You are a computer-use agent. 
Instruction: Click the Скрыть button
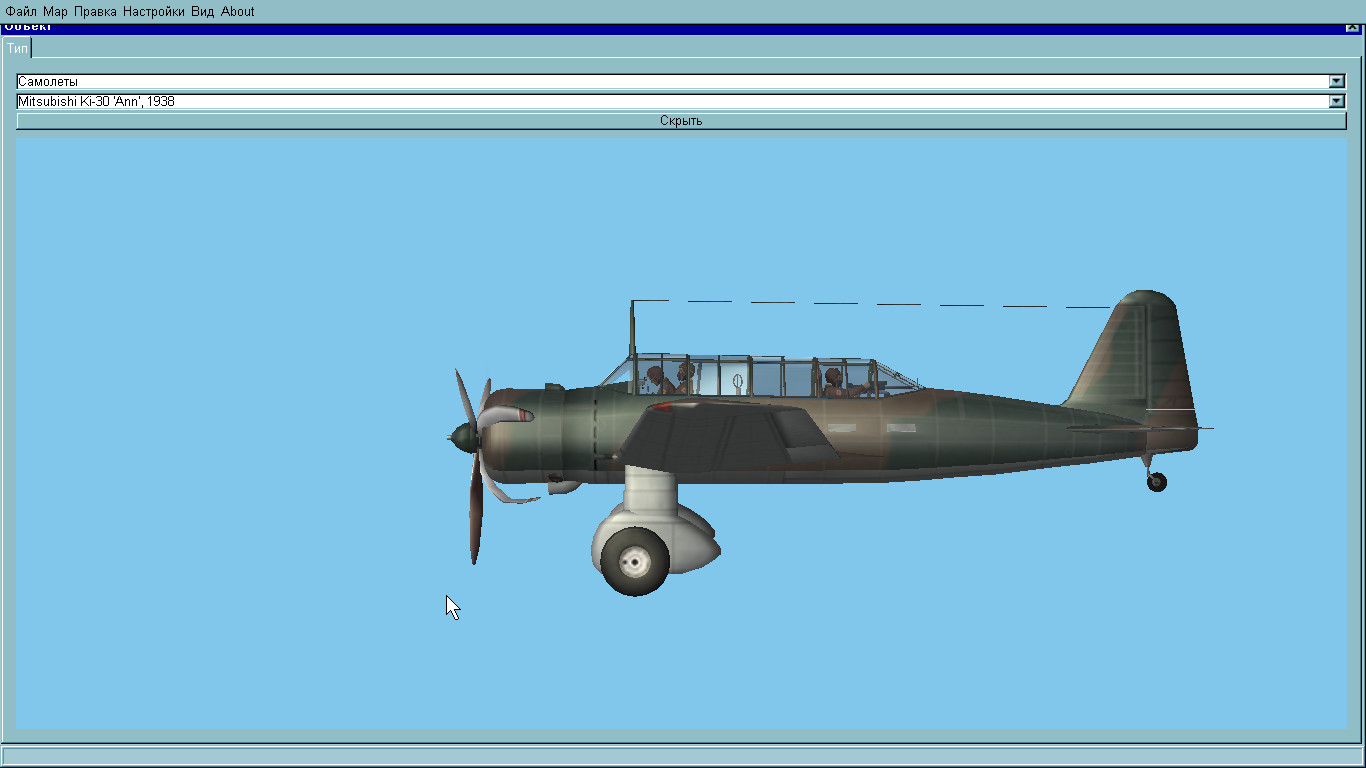pyautogui.click(x=681, y=121)
